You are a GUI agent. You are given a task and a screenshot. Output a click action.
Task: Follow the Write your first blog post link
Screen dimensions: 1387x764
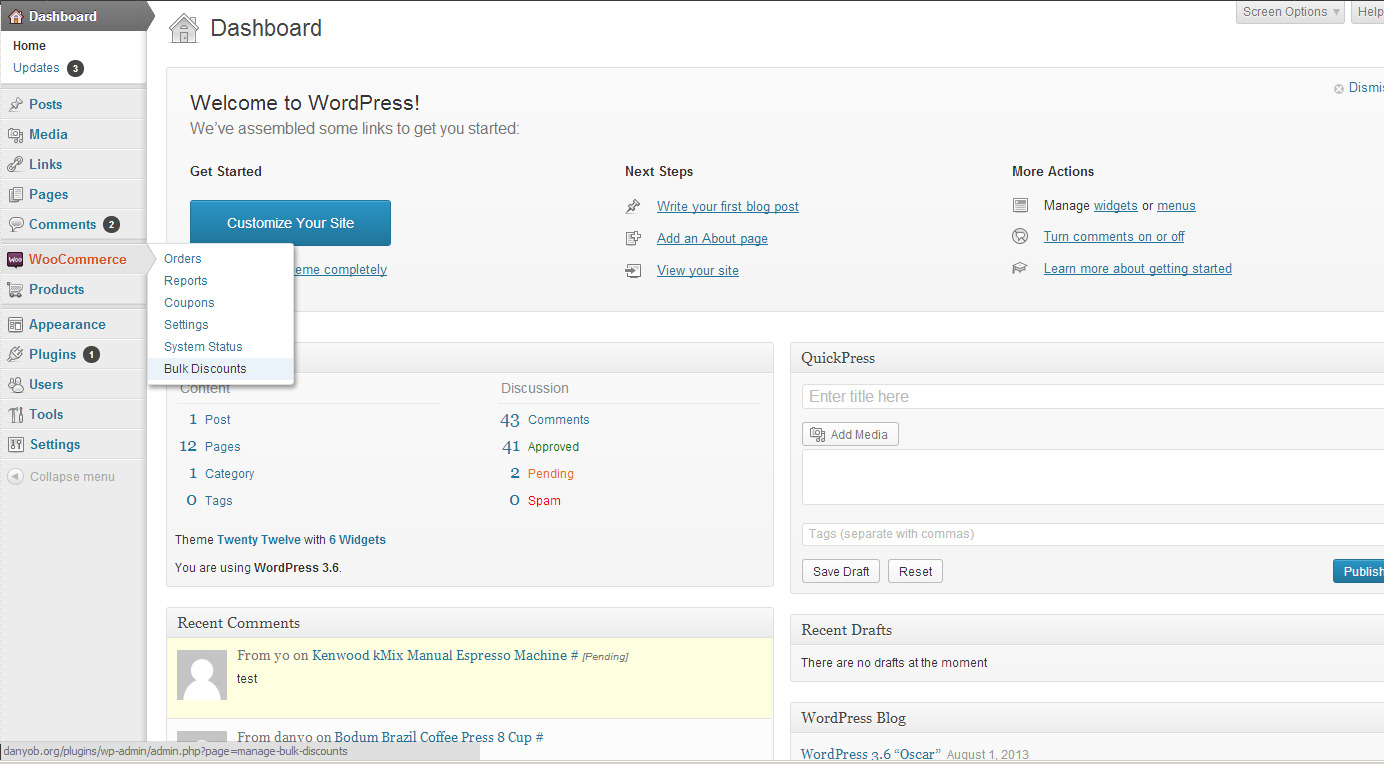[727, 207]
